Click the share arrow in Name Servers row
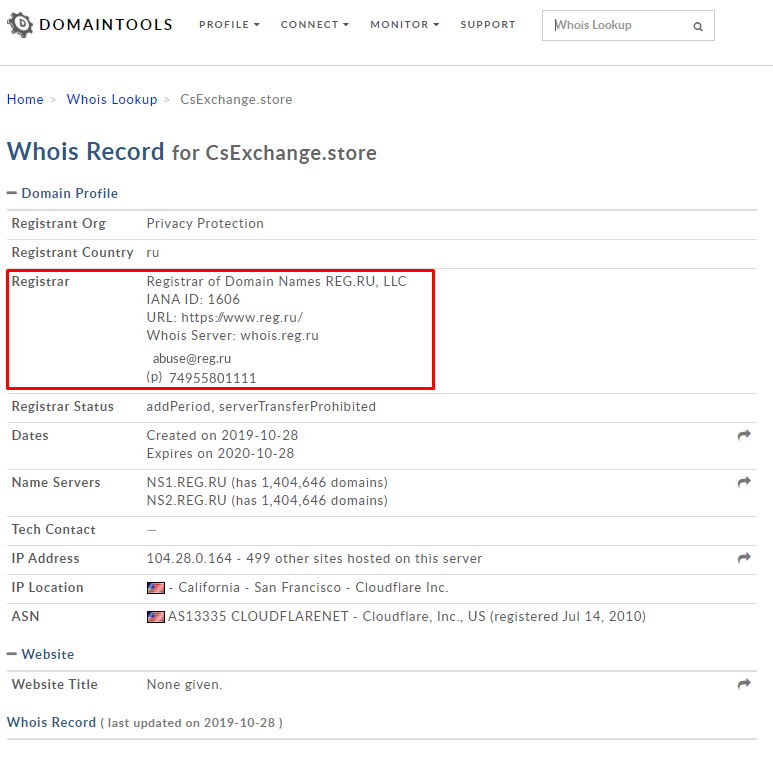773x761 pixels. [x=744, y=482]
